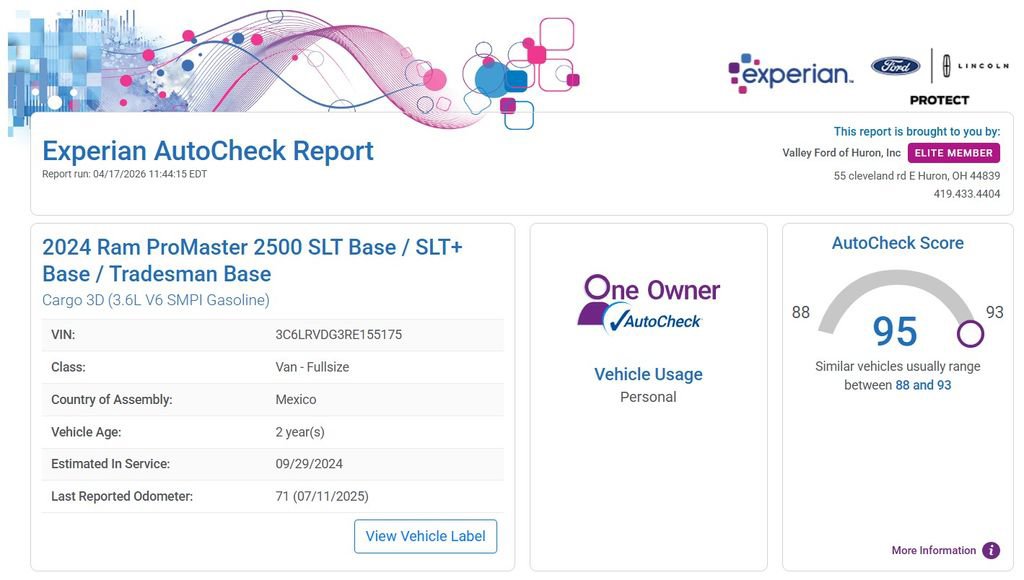Select the VIN number 3C6LRVDG3RE155175
The height and width of the screenshot is (580, 1024).
click(x=338, y=335)
